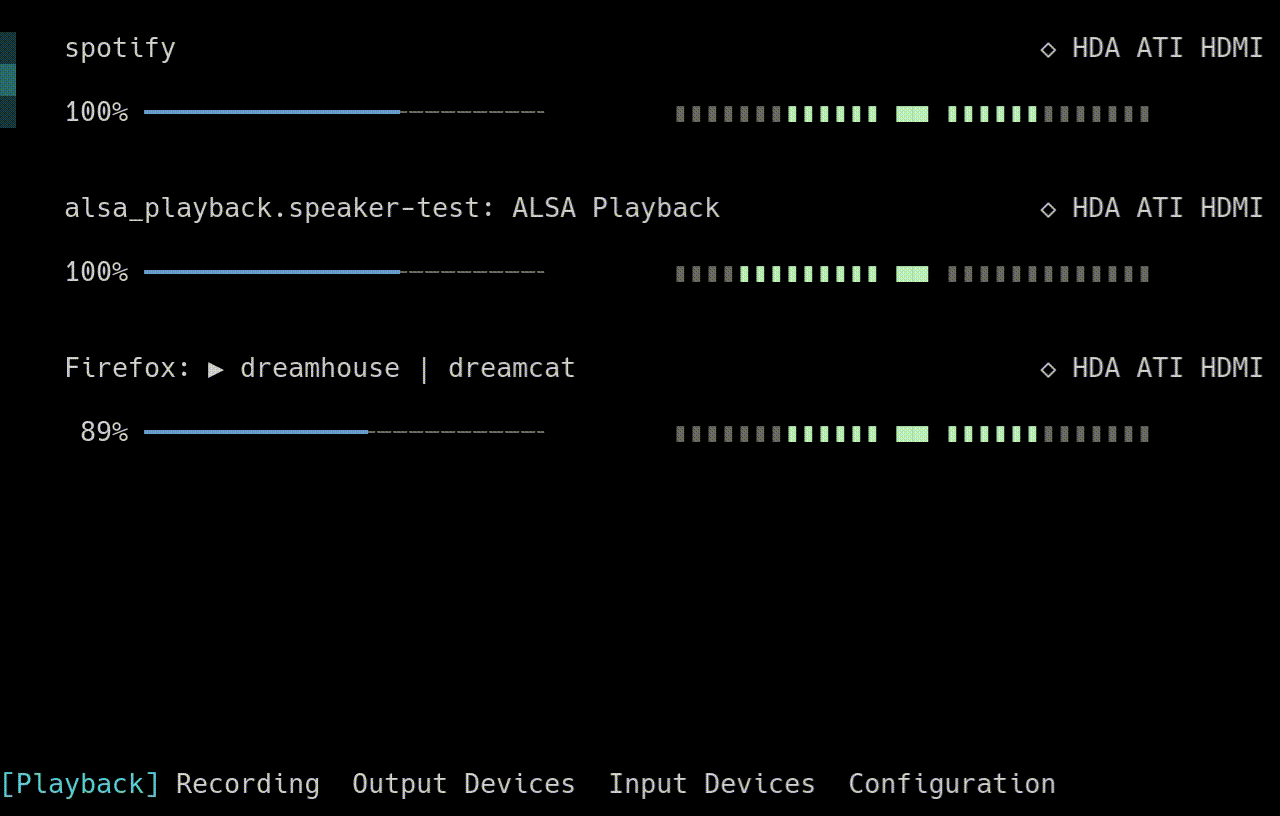Go to the Input Devices section
The image size is (1280, 816).
(711, 784)
